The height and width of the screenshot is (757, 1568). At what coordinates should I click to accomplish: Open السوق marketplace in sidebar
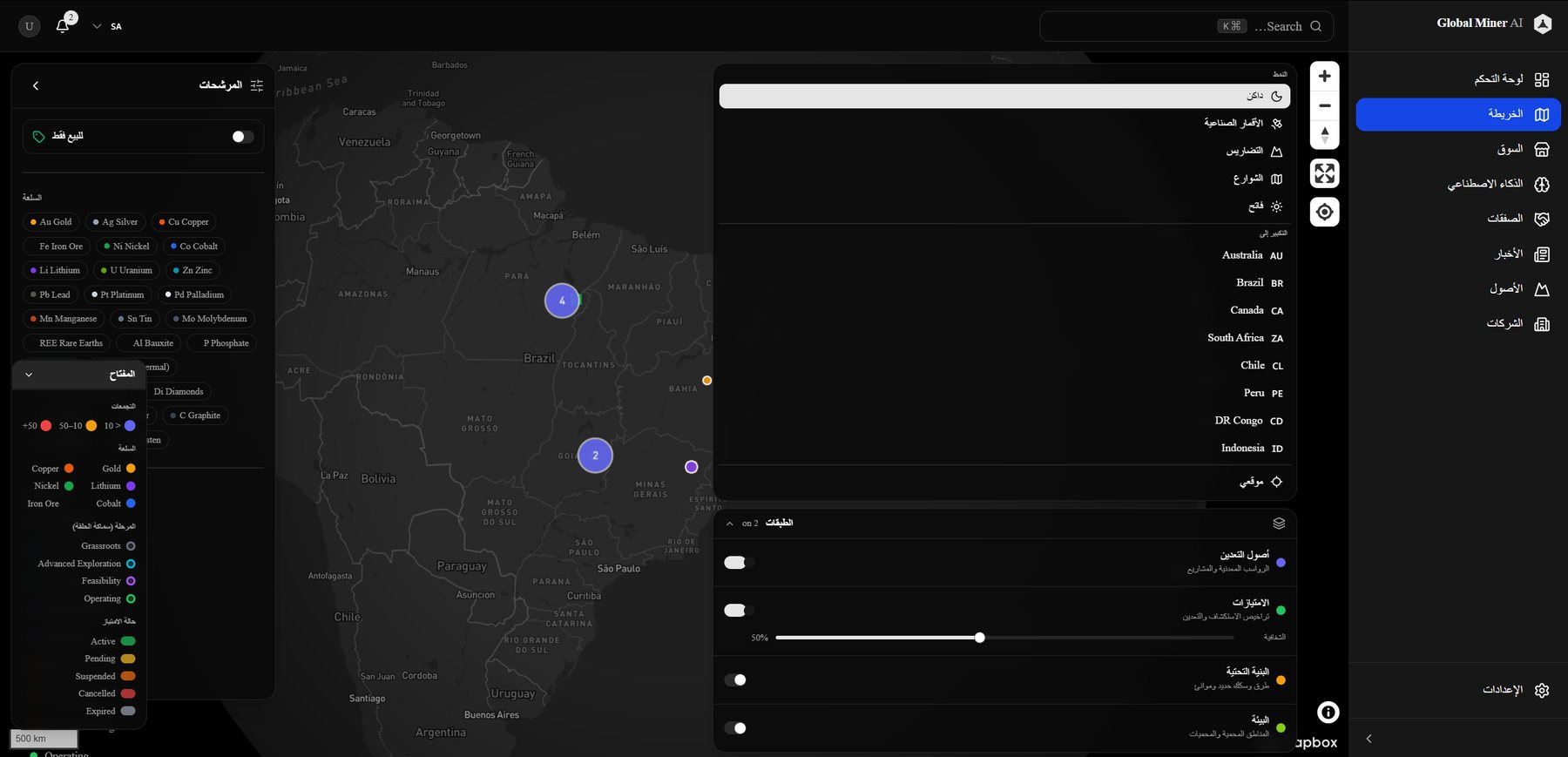(1458, 149)
